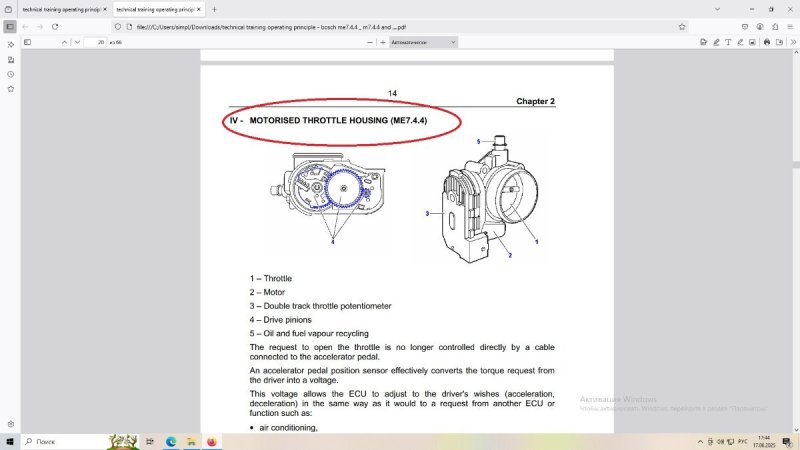Viewport: 800px width, 450px height.
Task: Click the page number field showing 20
Action: 98,42
